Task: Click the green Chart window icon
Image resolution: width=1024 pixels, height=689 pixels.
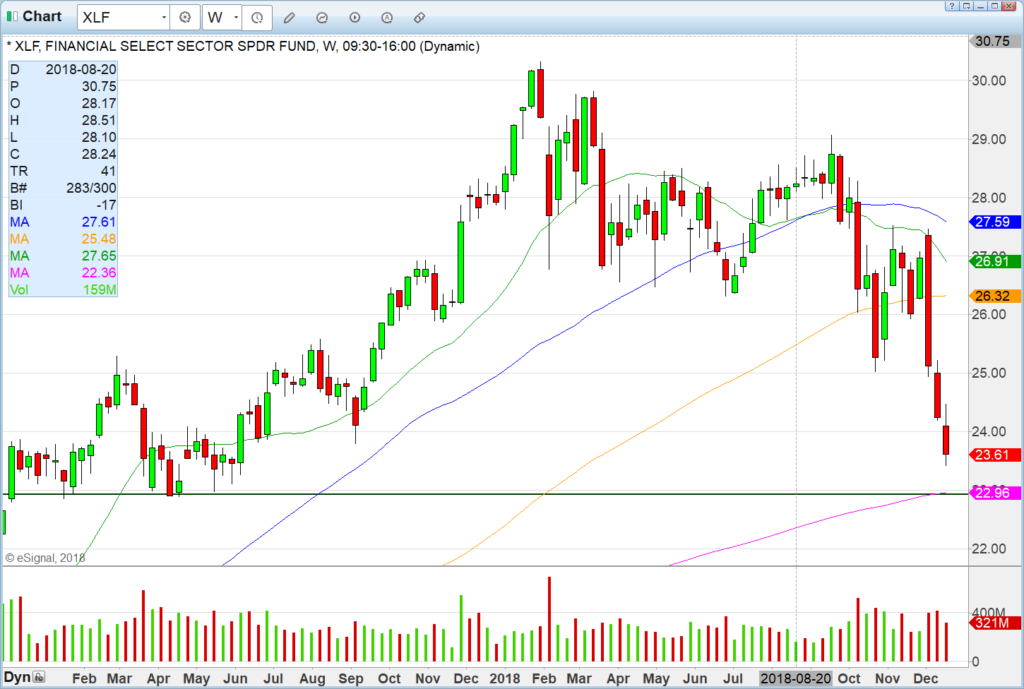Action: click(x=12, y=16)
